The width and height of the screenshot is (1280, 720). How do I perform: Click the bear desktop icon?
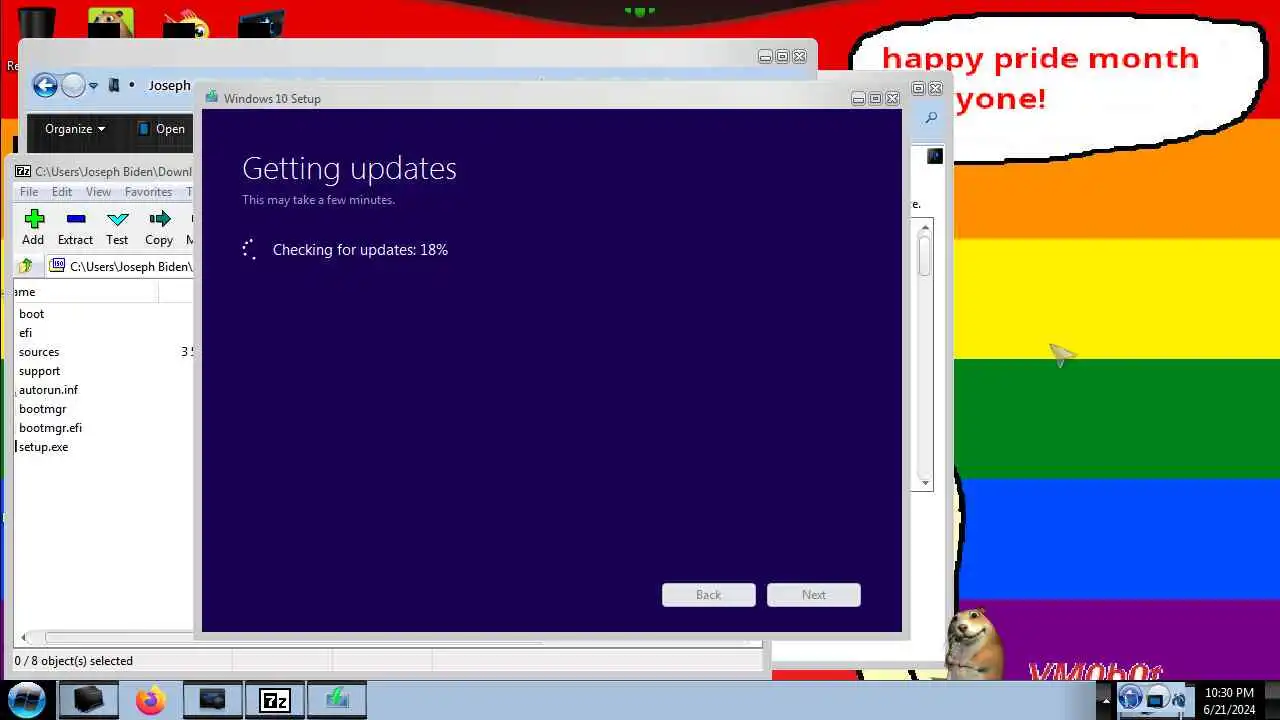110,24
